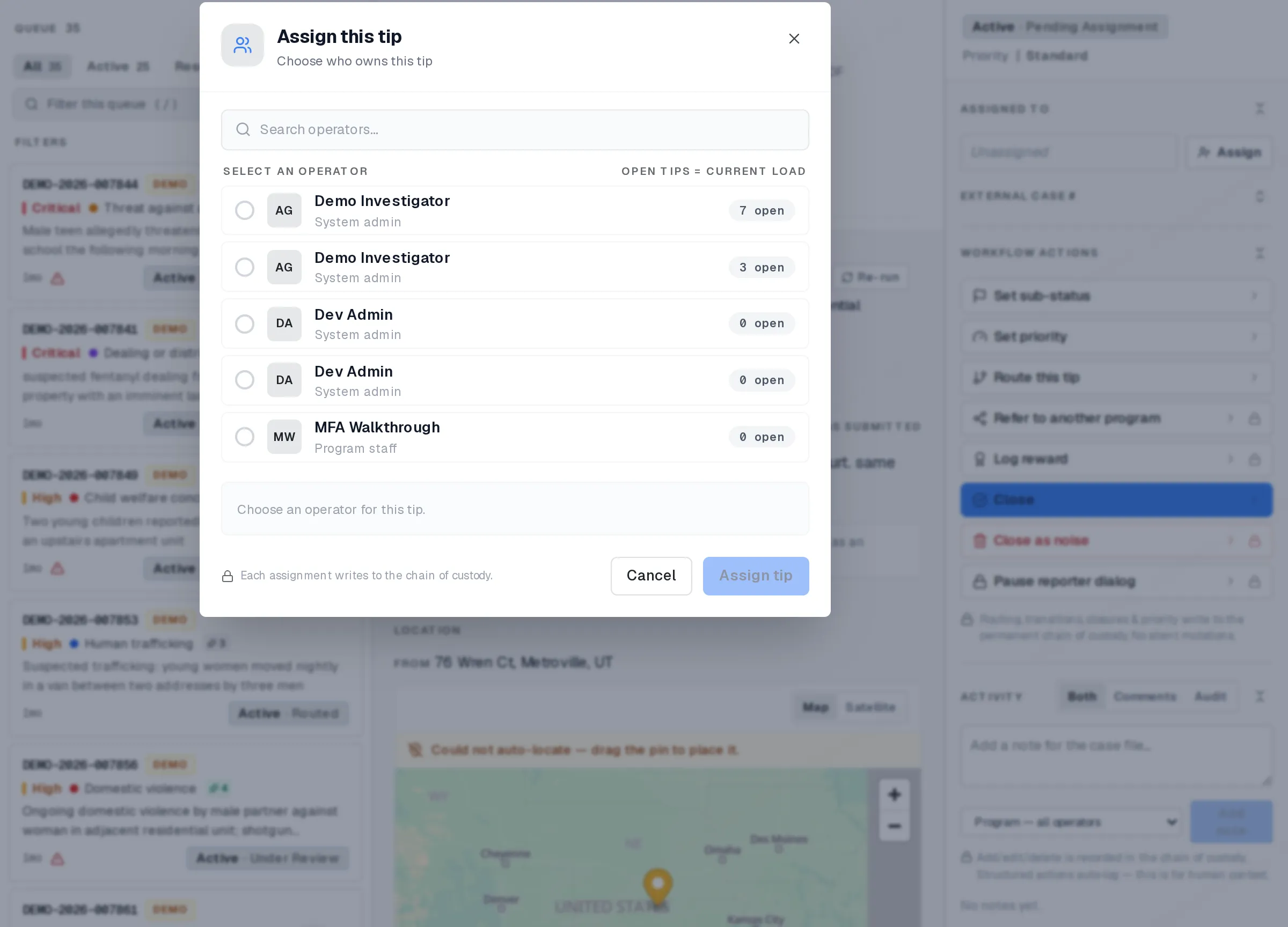Click the blue Close workflow action button
The image size is (1288, 927).
point(1116,499)
